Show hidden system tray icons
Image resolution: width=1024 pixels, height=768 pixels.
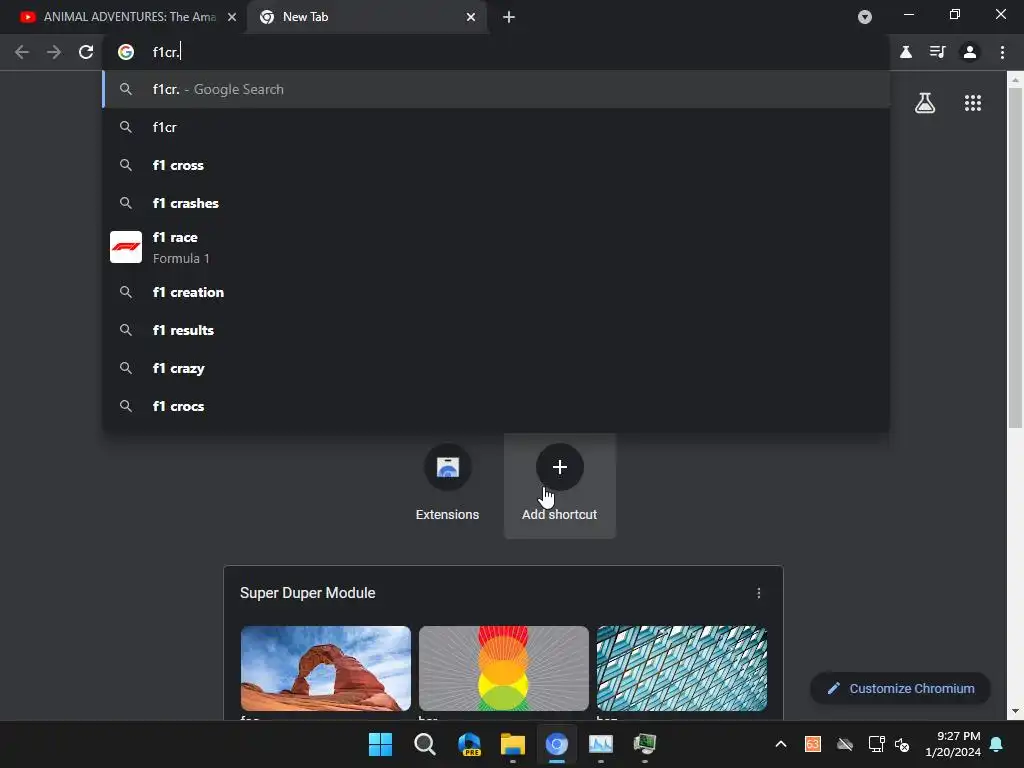click(780, 744)
